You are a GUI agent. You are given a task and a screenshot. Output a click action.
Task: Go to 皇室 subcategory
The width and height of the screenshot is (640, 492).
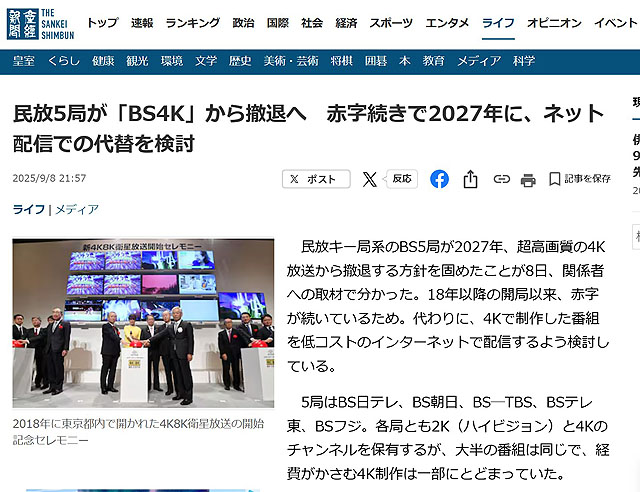point(24,61)
